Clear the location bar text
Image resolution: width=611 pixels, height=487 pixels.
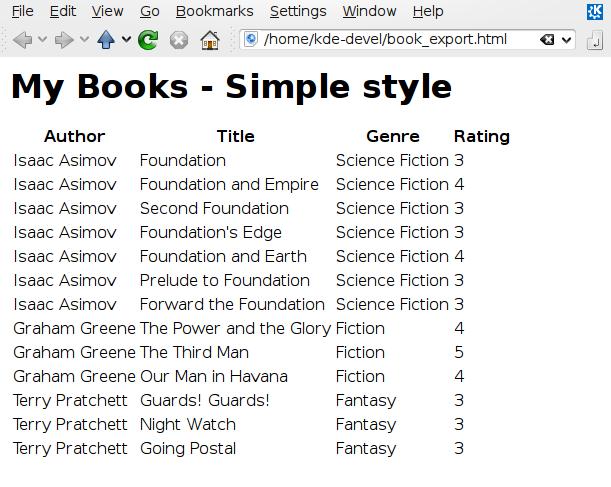[547, 40]
